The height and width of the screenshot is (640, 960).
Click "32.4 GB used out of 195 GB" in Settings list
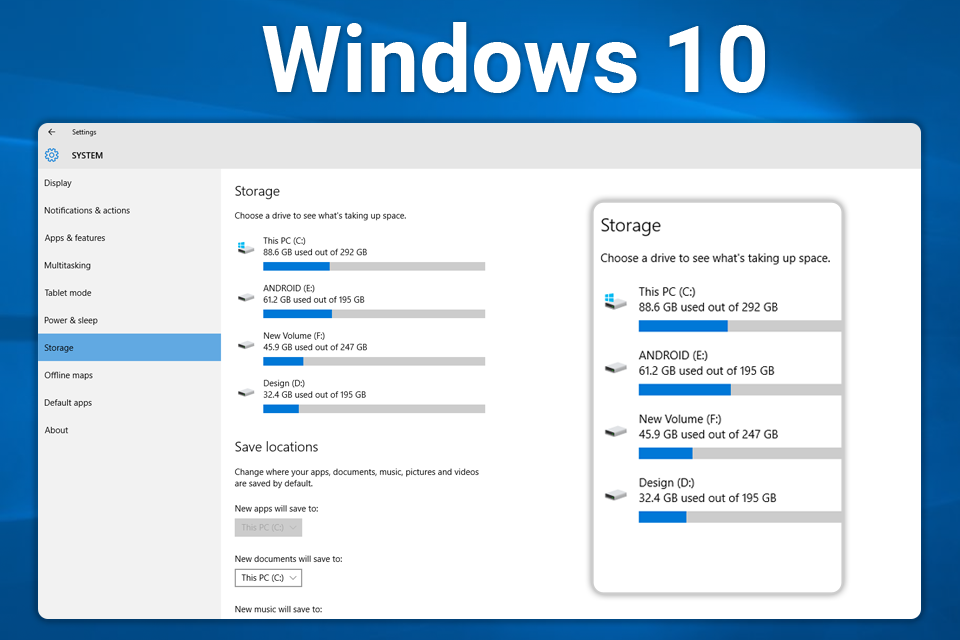point(315,395)
